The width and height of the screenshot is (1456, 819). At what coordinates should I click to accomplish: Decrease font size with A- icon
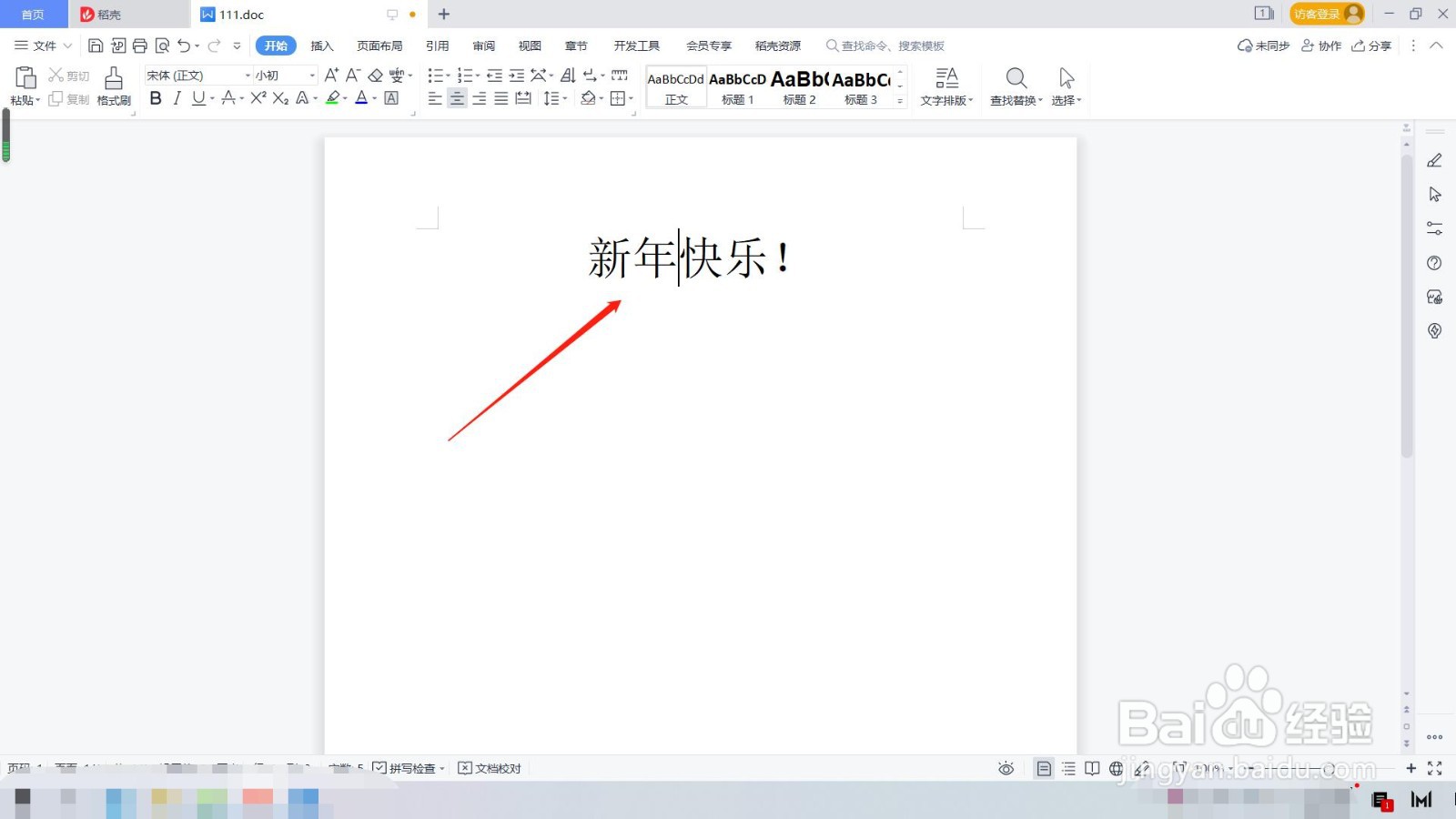point(353,76)
